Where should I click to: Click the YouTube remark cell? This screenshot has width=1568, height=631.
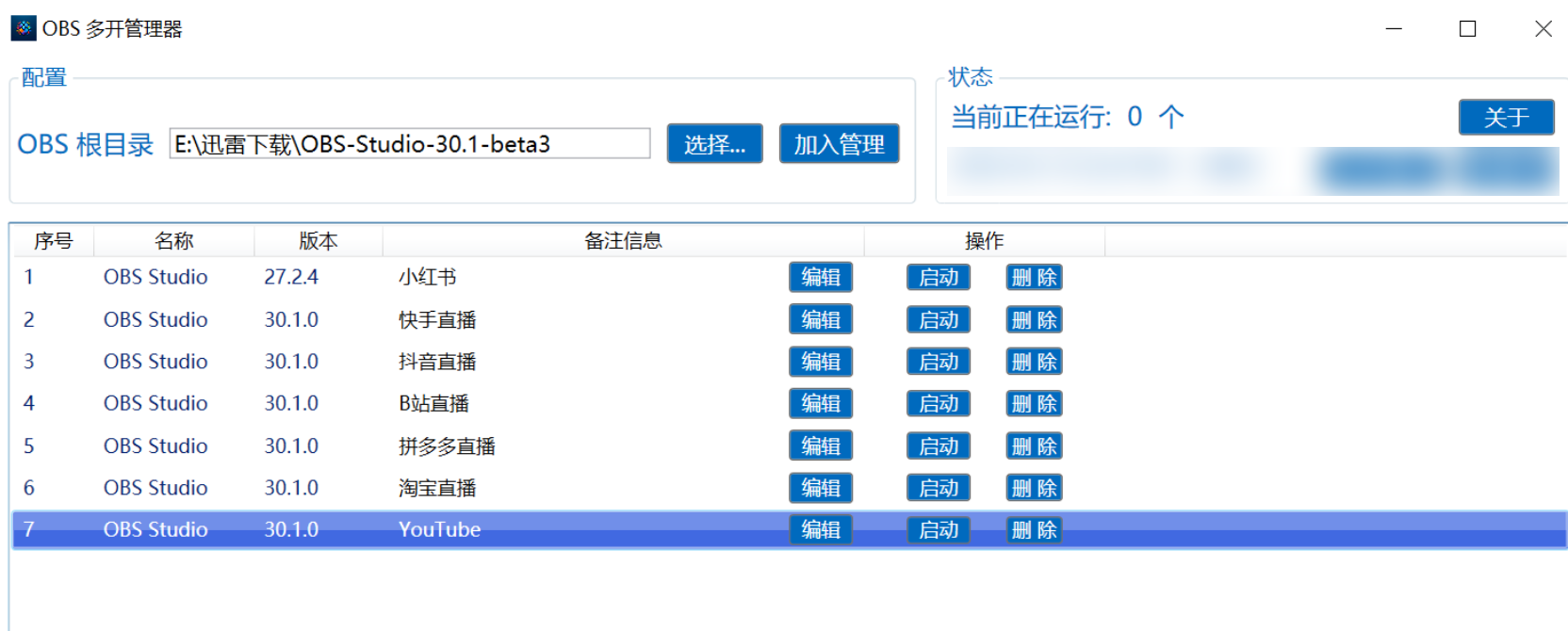(x=439, y=529)
